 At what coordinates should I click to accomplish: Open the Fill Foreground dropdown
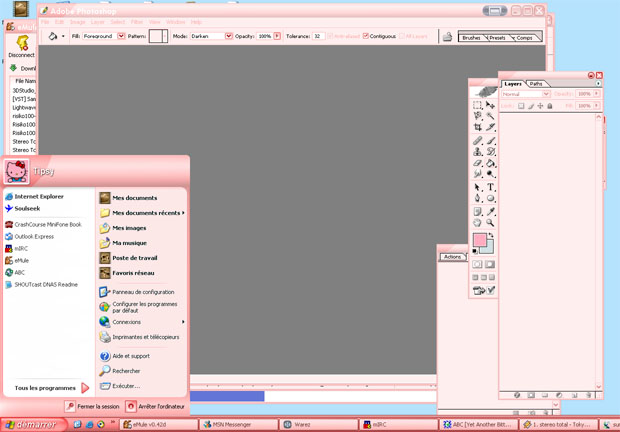[121, 36]
